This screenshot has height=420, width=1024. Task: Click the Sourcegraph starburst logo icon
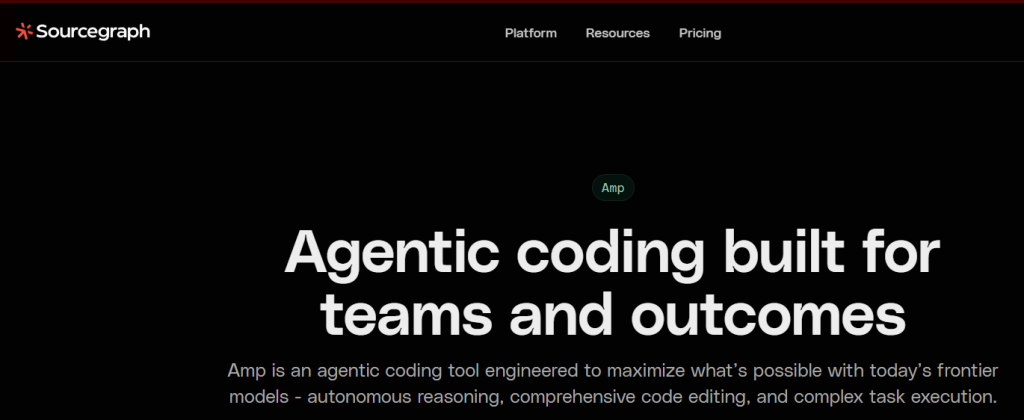coord(24,31)
